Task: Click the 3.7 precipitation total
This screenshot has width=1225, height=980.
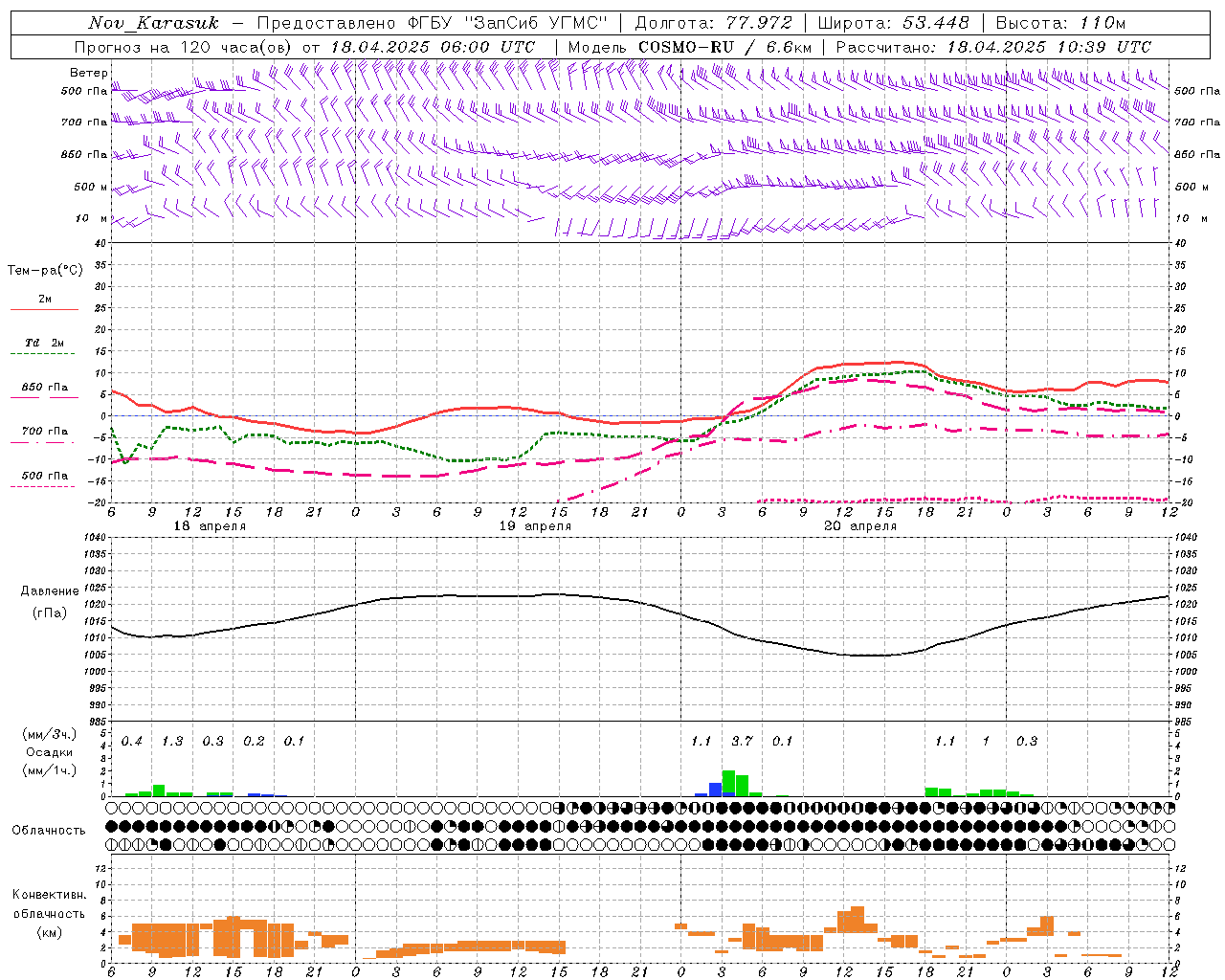Action: (x=742, y=742)
